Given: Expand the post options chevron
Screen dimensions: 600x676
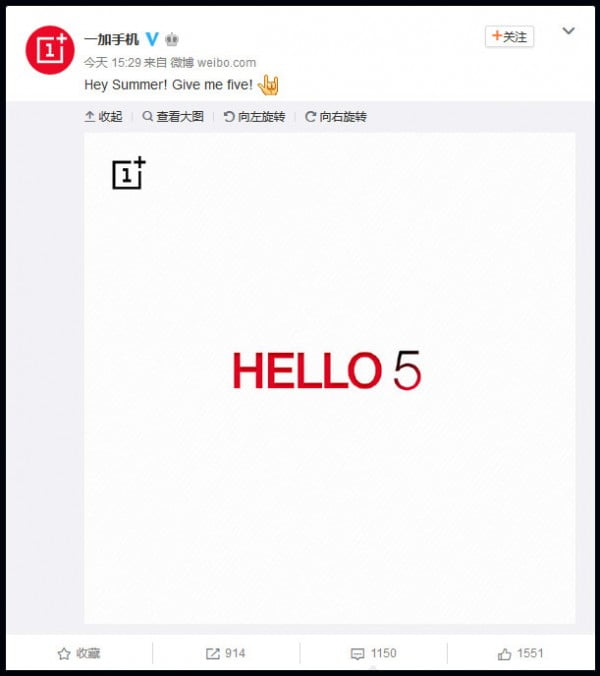Looking at the screenshot, I should (x=569, y=31).
